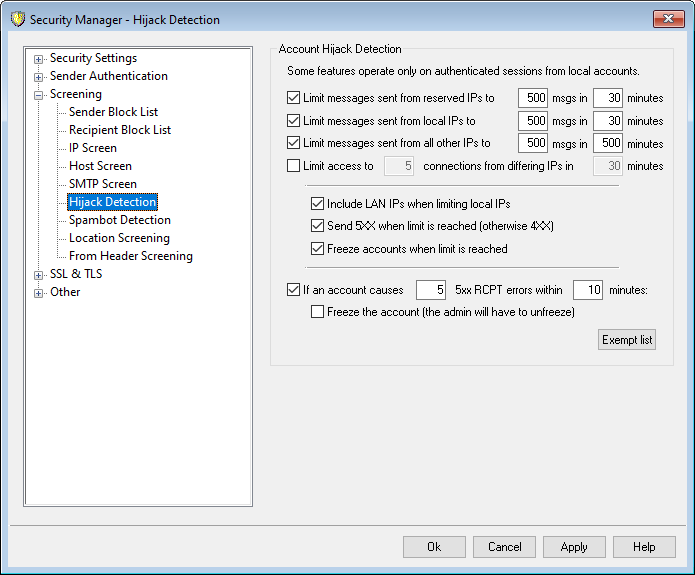
Task: Open Spambot Detection in the tree
Action: [x=119, y=220]
